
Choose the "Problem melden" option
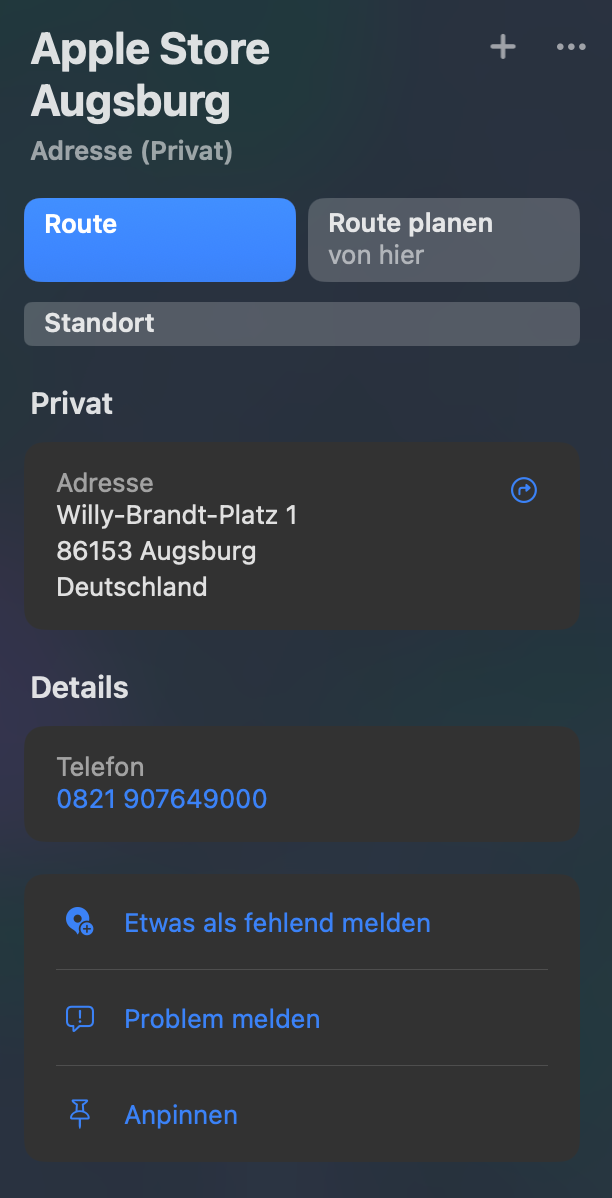point(222,1019)
